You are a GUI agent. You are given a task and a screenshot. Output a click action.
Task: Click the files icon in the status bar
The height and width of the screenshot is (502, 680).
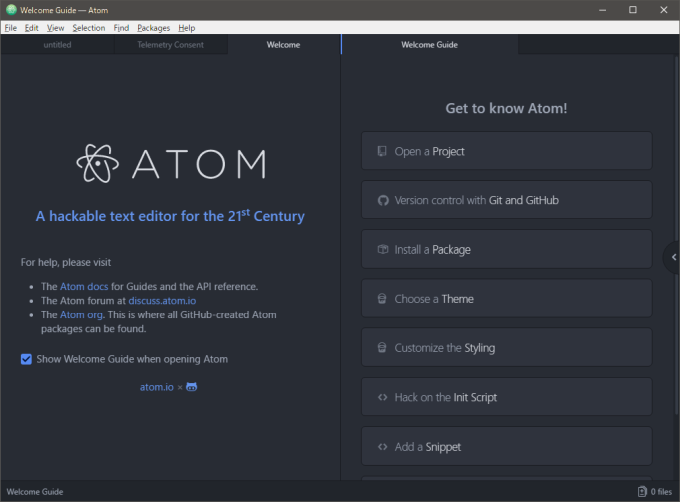pyautogui.click(x=642, y=491)
